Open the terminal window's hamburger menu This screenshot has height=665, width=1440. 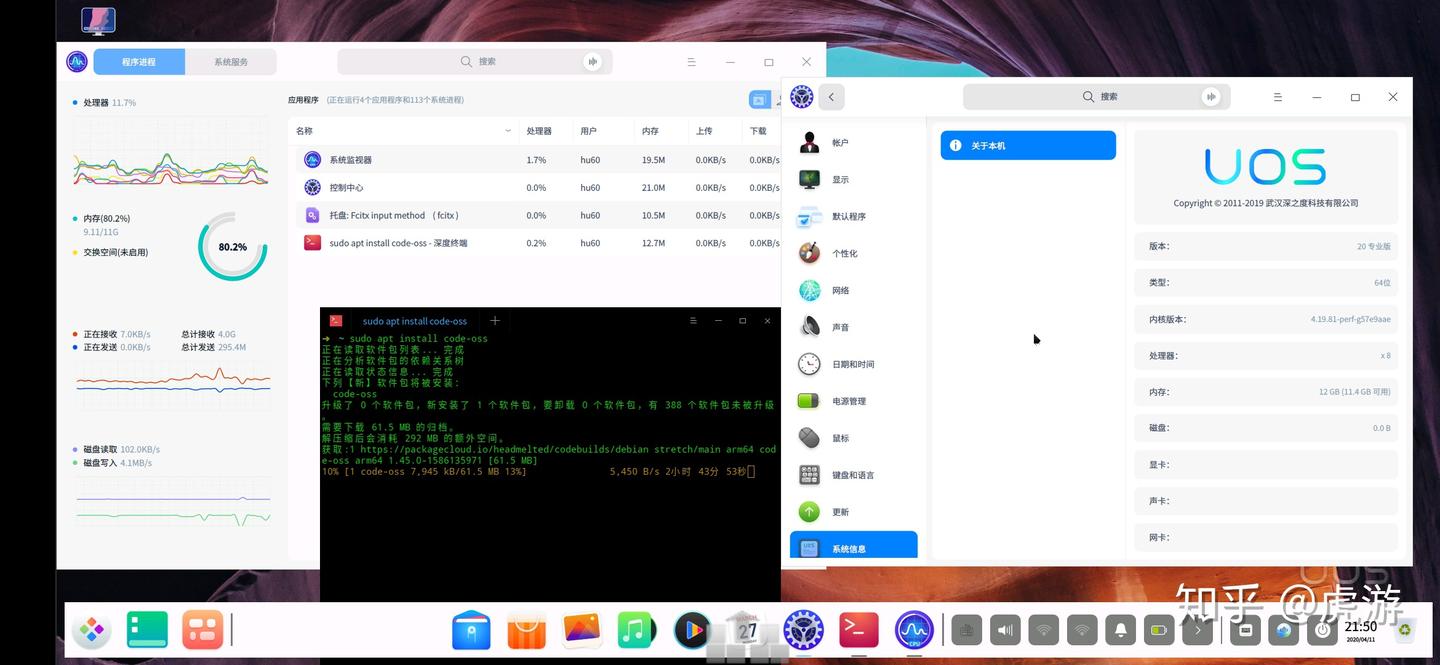tap(693, 320)
